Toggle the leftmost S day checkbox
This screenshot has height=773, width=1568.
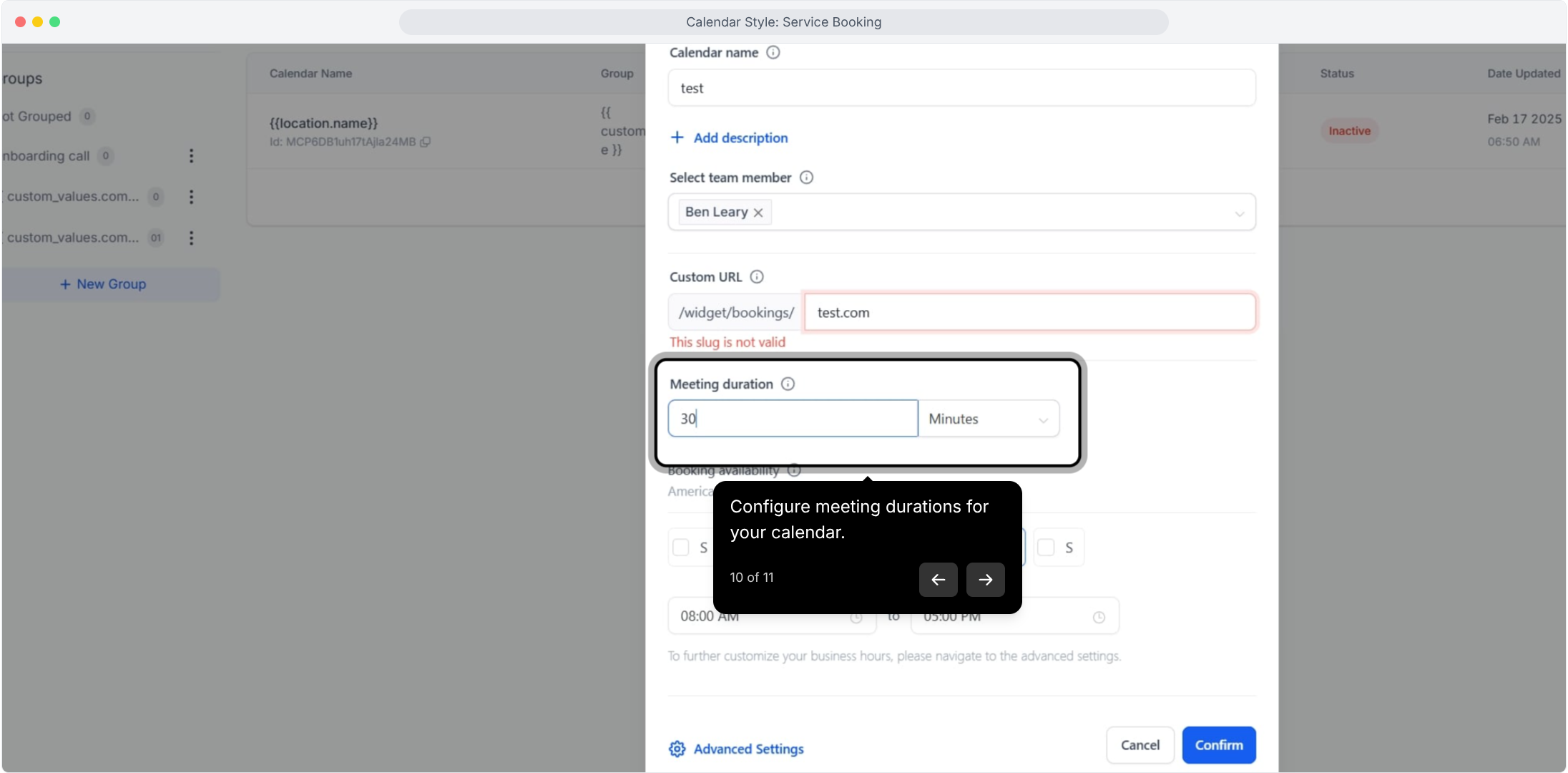point(681,548)
